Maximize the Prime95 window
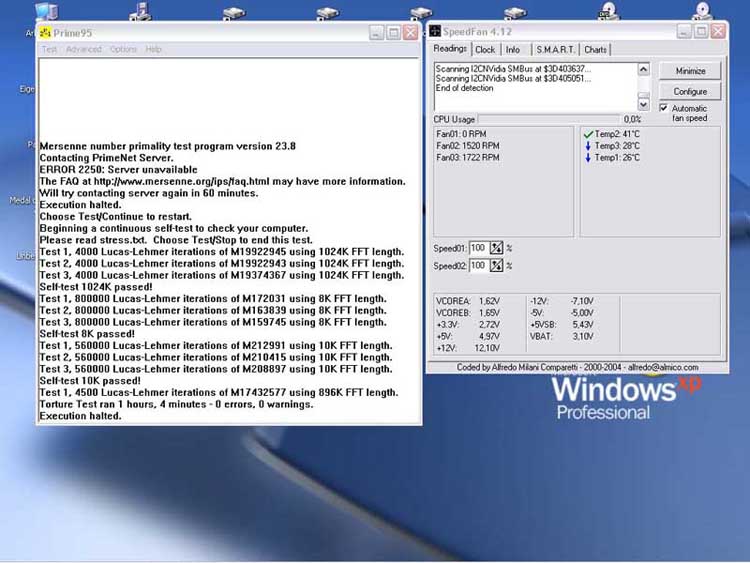Screen dimensions: 750x563 tap(394, 33)
